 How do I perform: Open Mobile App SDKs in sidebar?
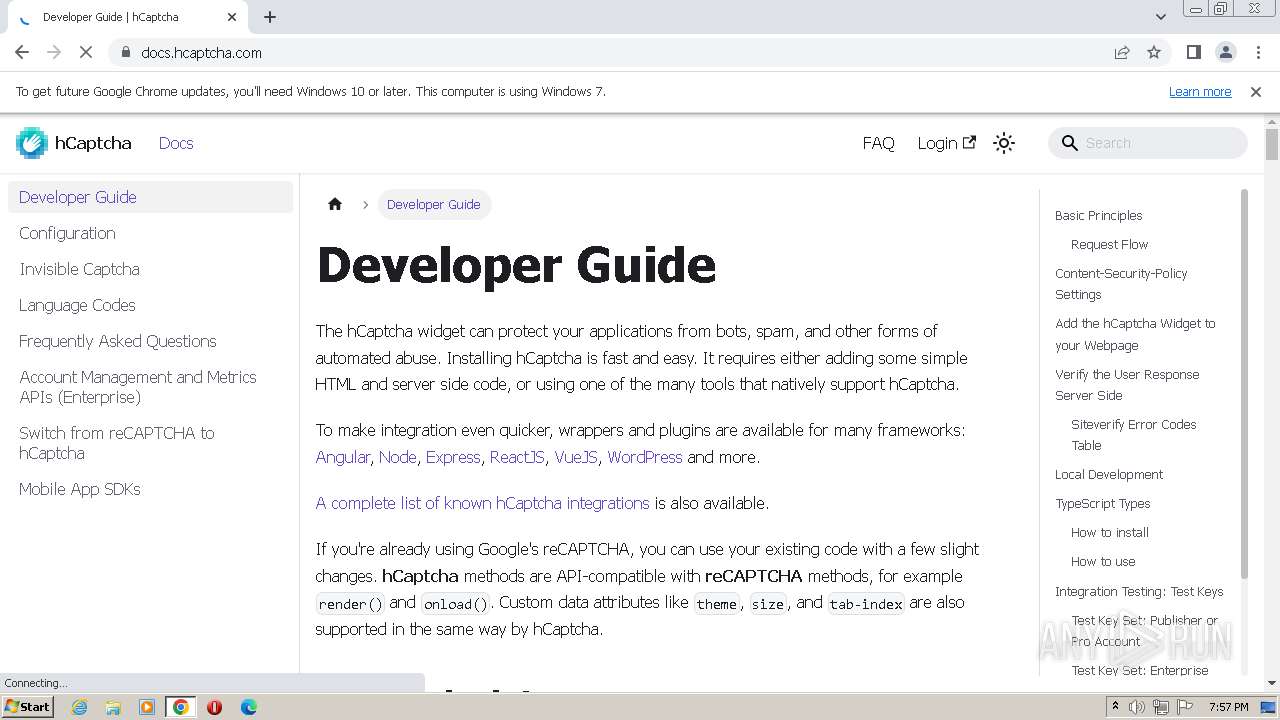[150, 489]
